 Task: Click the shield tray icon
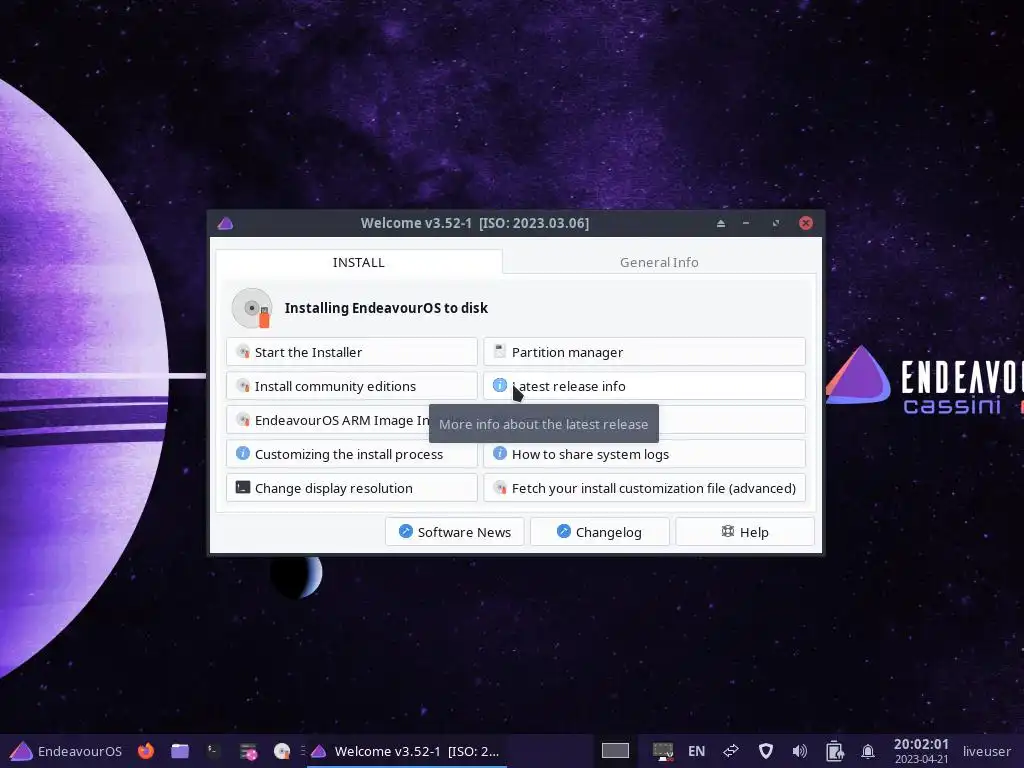click(x=765, y=751)
